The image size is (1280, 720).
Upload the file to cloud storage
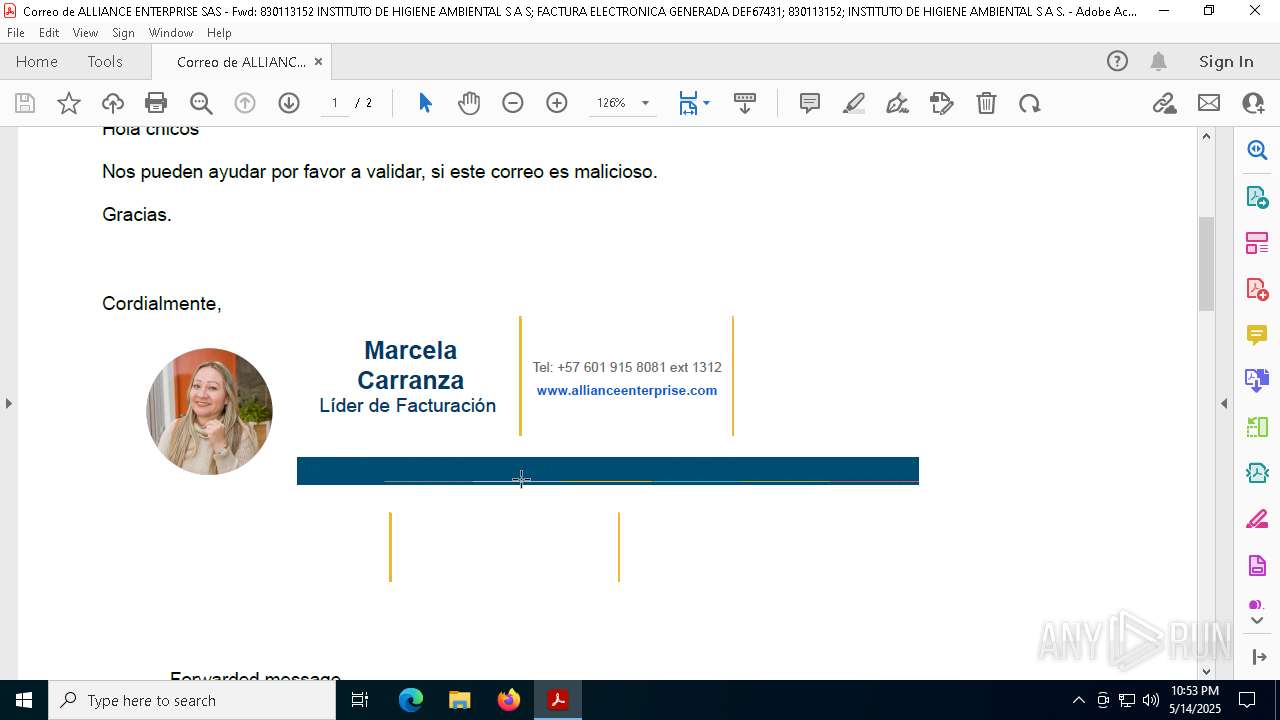[113, 103]
